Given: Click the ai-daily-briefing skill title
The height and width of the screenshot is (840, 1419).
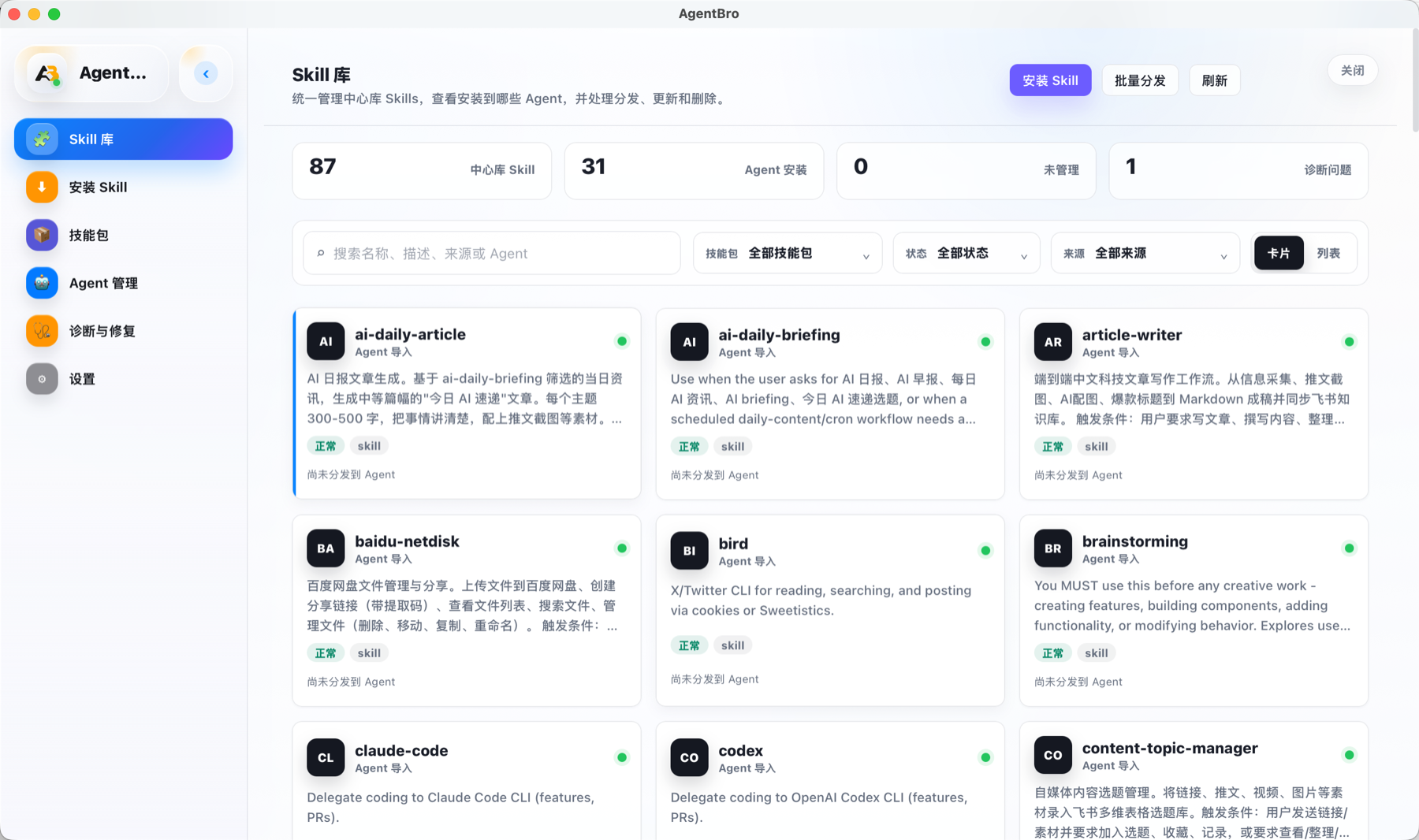Looking at the screenshot, I should point(779,335).
